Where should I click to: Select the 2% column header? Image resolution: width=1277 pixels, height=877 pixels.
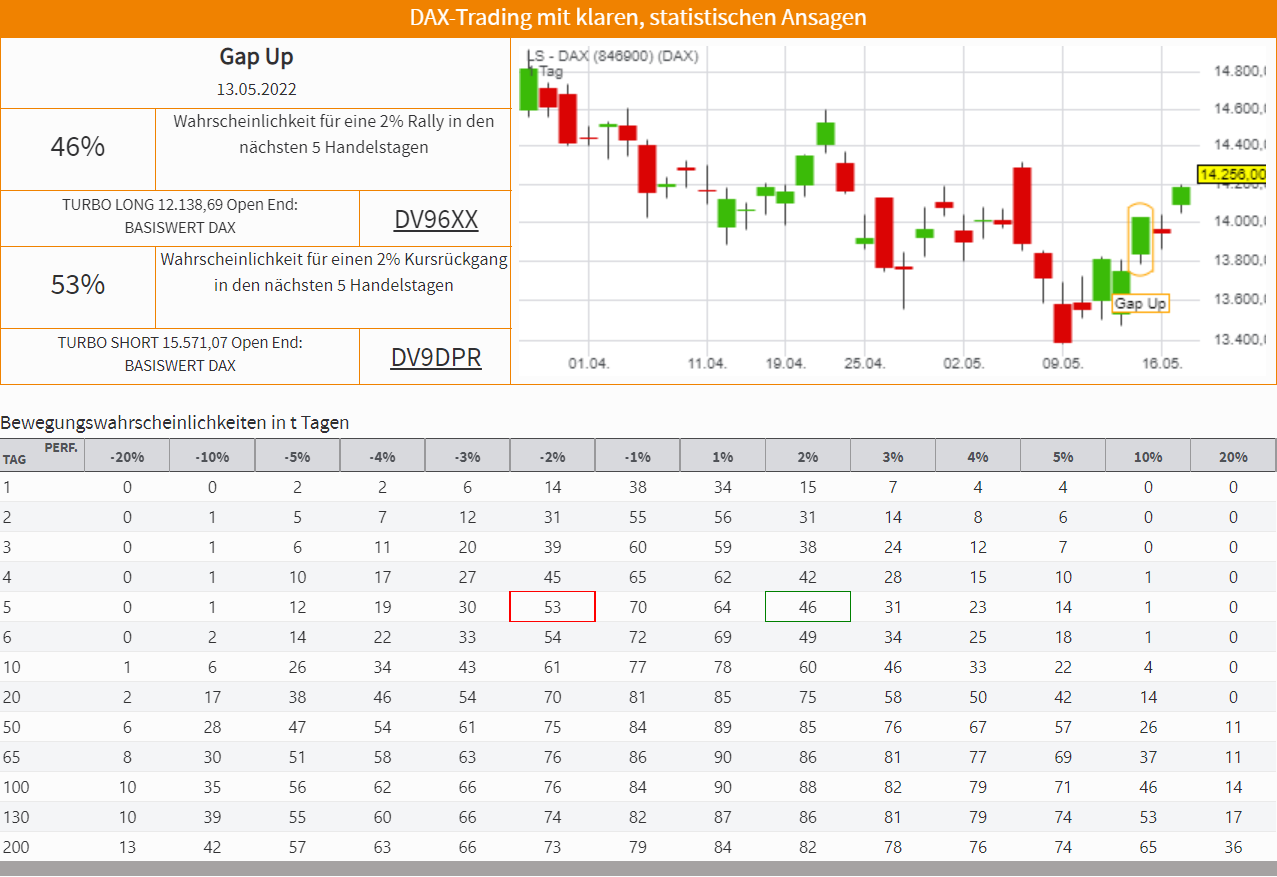tap(807, 456)
